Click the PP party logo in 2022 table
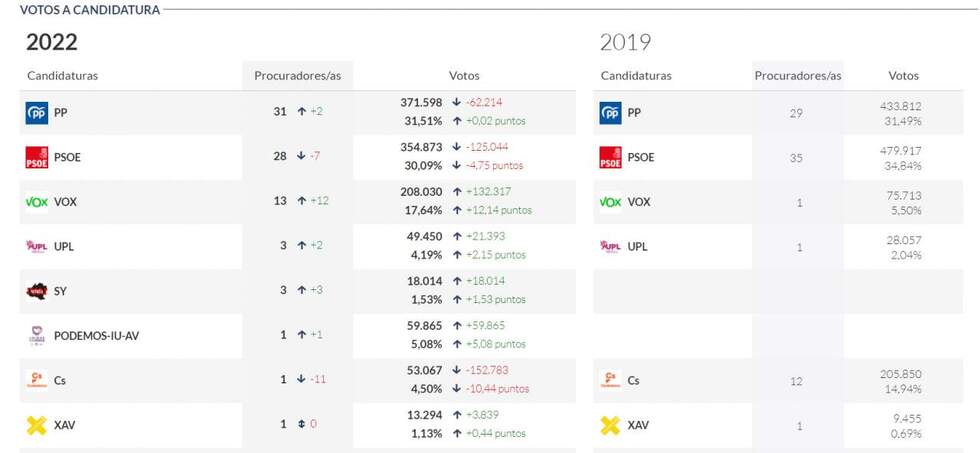This screenshot has width=980, height=453. (36, 113)
